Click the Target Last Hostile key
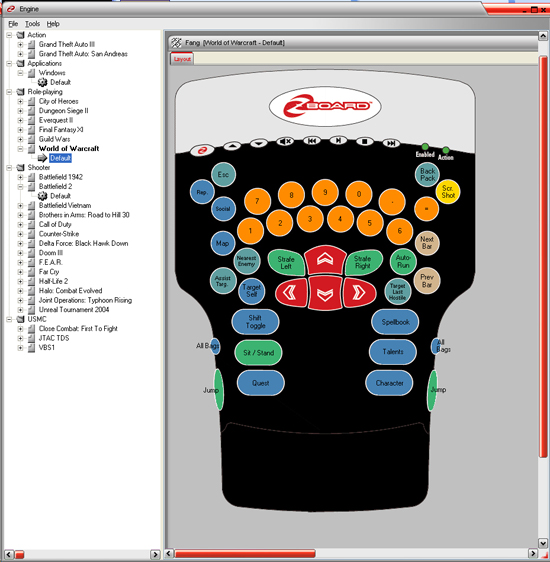Screen dimensions: 550x562 [397, 291]
